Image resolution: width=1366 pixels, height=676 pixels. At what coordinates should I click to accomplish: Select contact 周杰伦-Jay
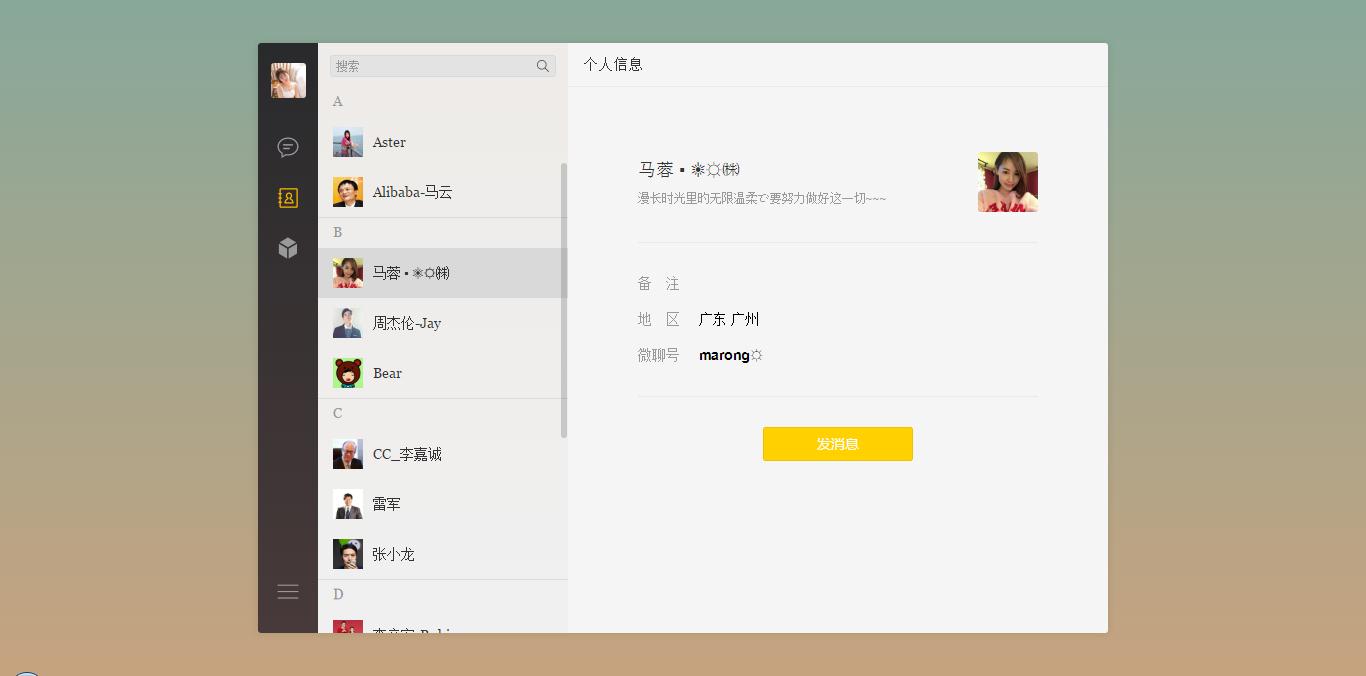click(x=442, y=323)
